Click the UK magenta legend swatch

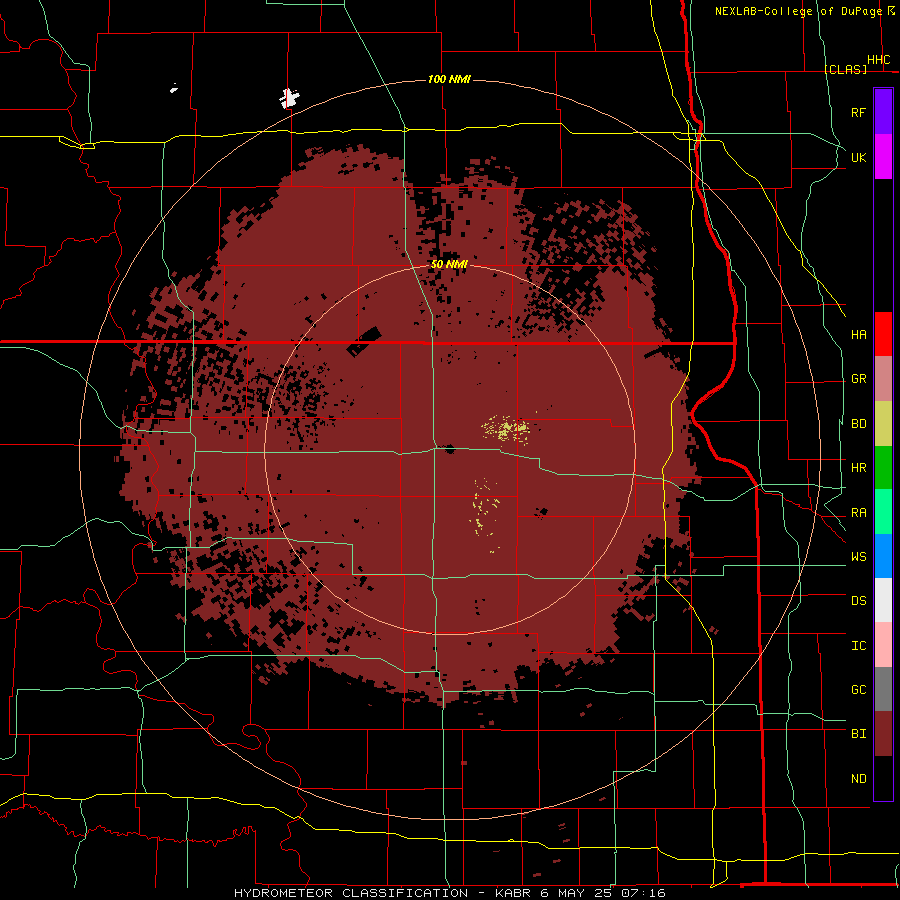[x=883, y=157]
